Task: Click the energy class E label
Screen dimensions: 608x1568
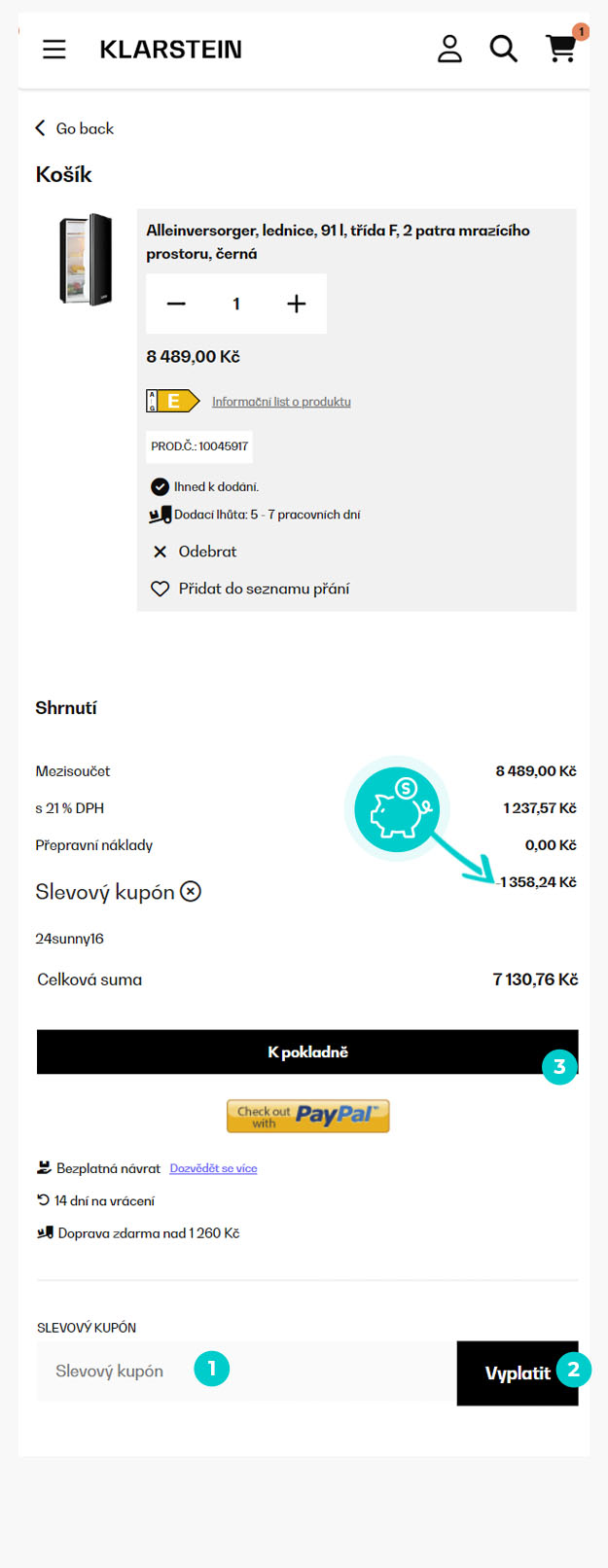Action: click(x=172, y=401)
